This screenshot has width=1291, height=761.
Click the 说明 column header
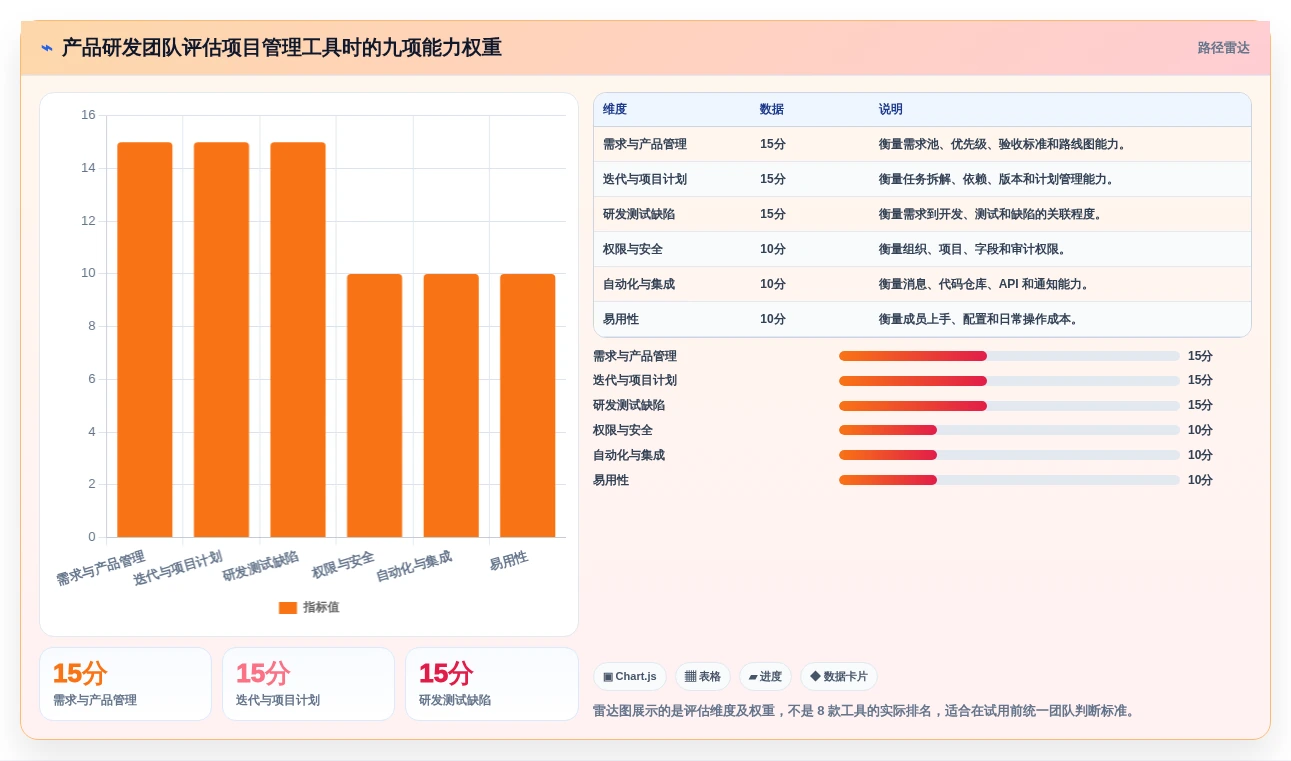pyautogui.click(x=891, y=109)
